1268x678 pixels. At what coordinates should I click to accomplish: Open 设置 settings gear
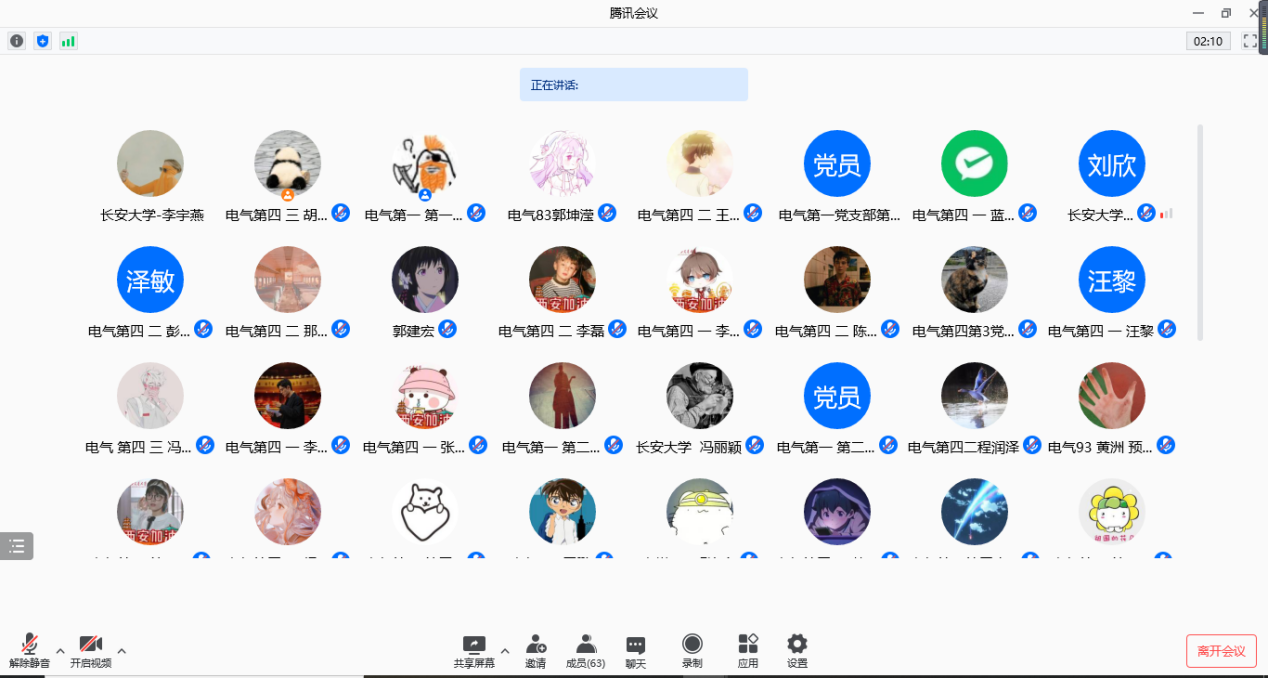point(797,650)
